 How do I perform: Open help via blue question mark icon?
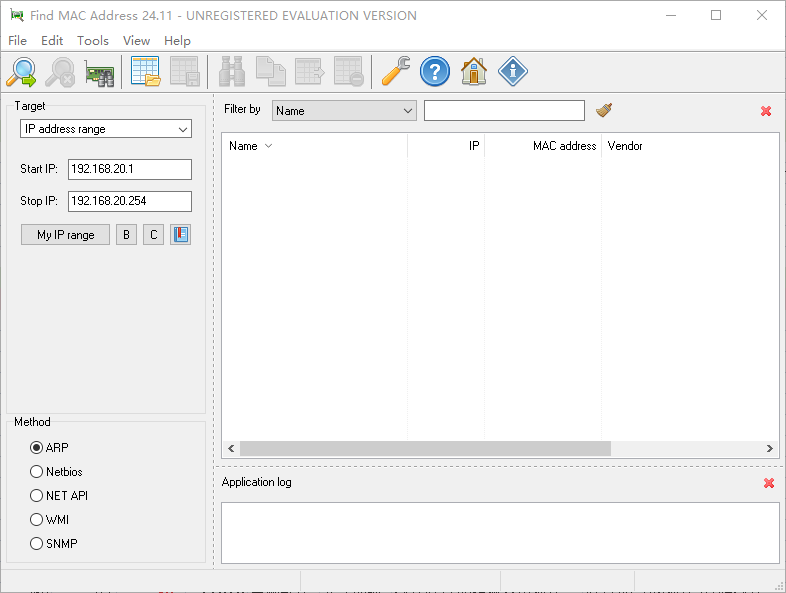(435, 72)
